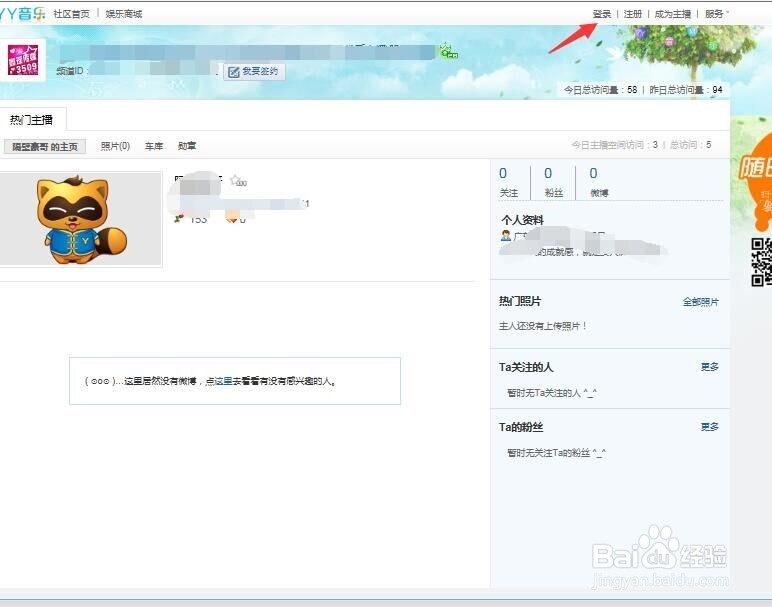Switch to the 勋章 tab
772x607 pixels.
pyautogui.click(x=187, y=146)
